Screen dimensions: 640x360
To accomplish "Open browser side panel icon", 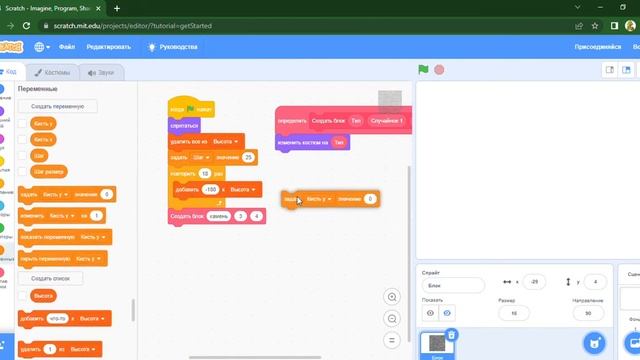I will tap(614, 26).
